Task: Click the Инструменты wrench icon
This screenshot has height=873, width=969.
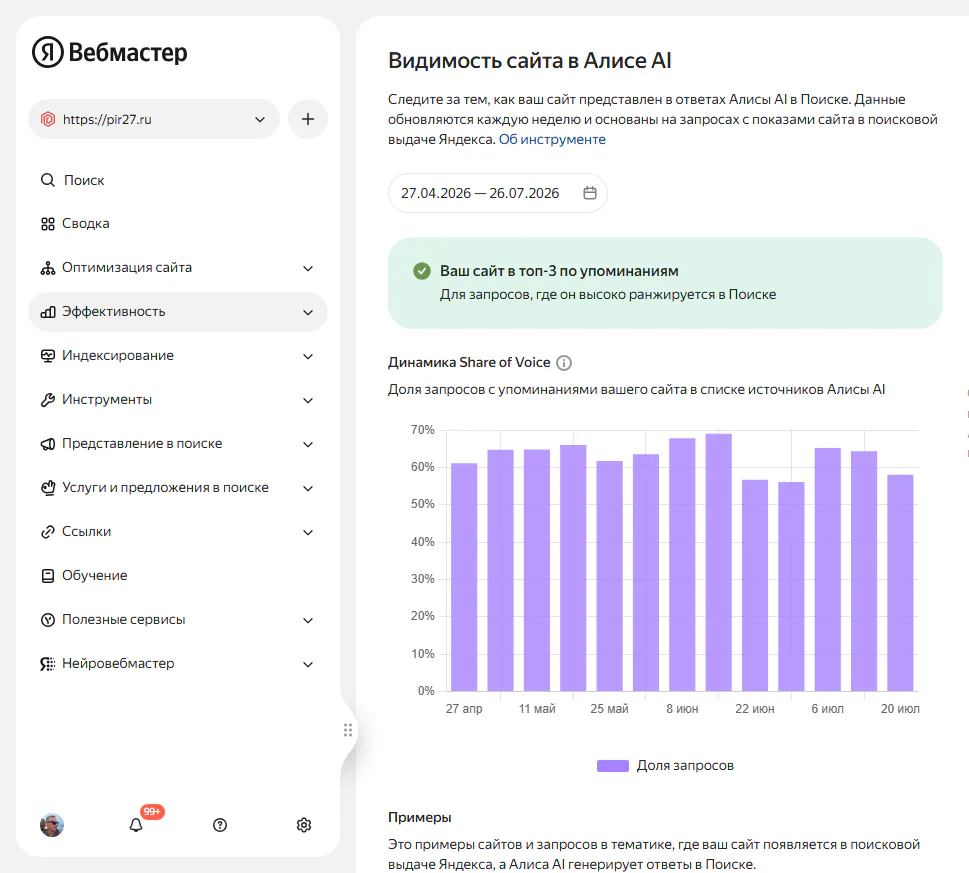Action: click(x=48, y=400)
